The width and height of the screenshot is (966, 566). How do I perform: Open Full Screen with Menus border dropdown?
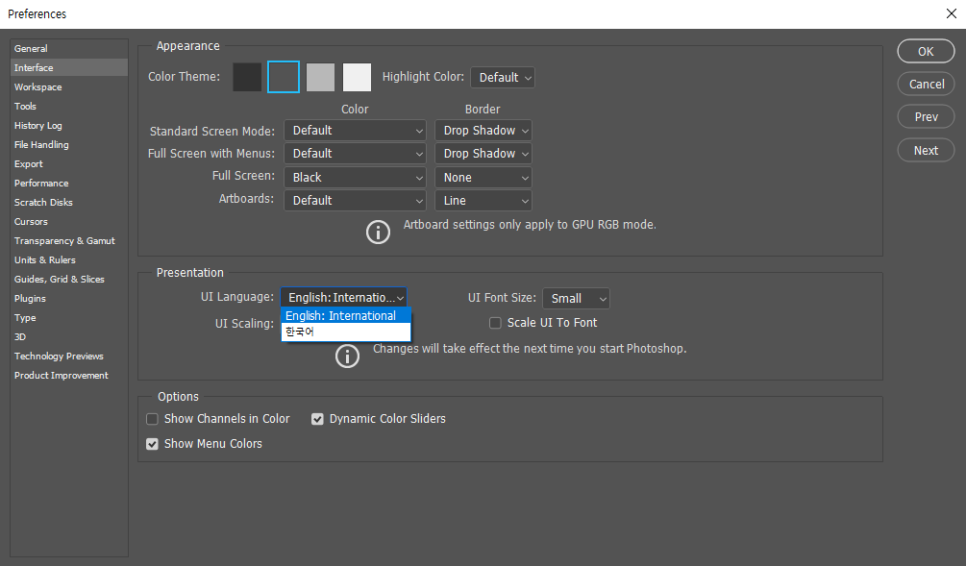pyautogui.click(x=484, y=153)
